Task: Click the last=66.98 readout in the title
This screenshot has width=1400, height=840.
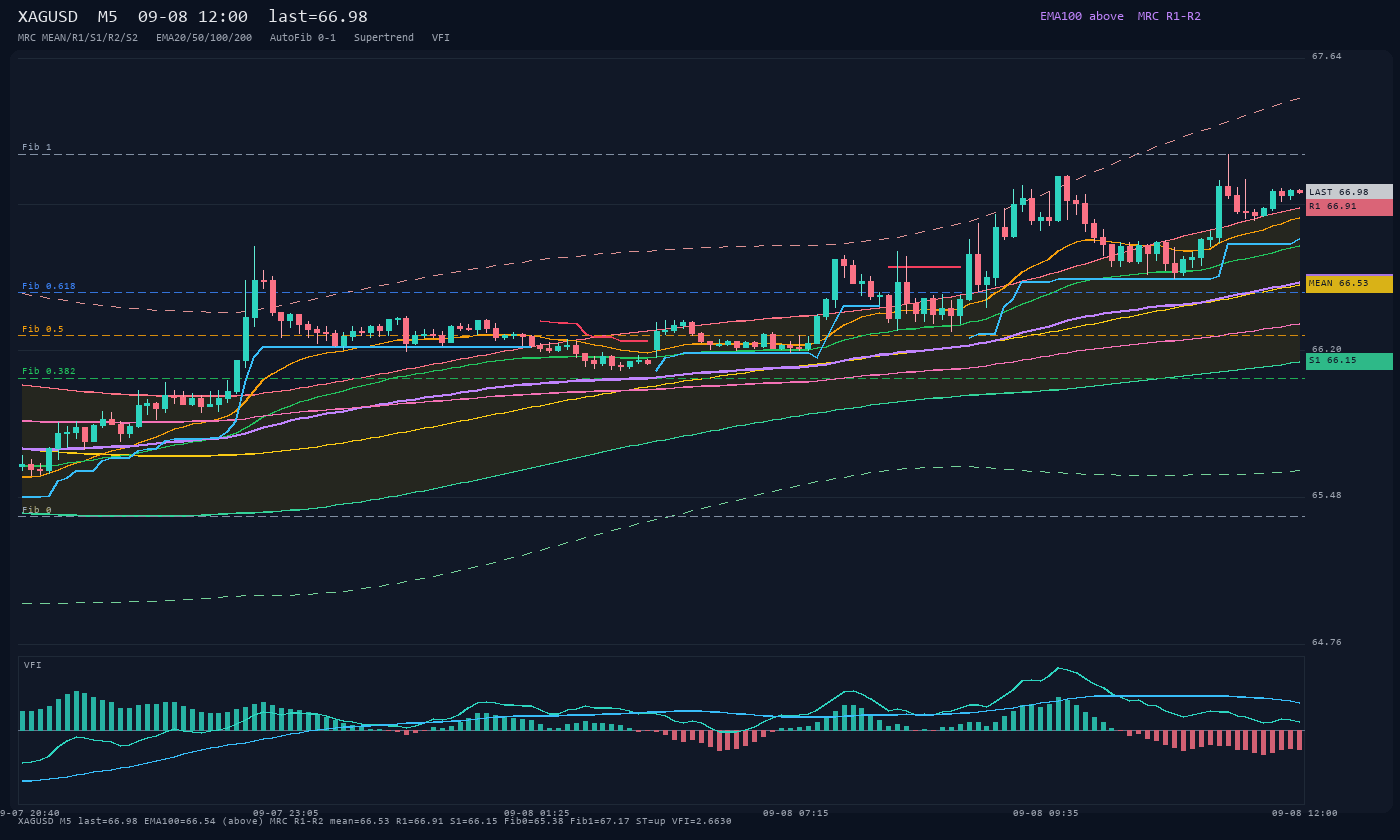Action: click(x=318, y=17)
